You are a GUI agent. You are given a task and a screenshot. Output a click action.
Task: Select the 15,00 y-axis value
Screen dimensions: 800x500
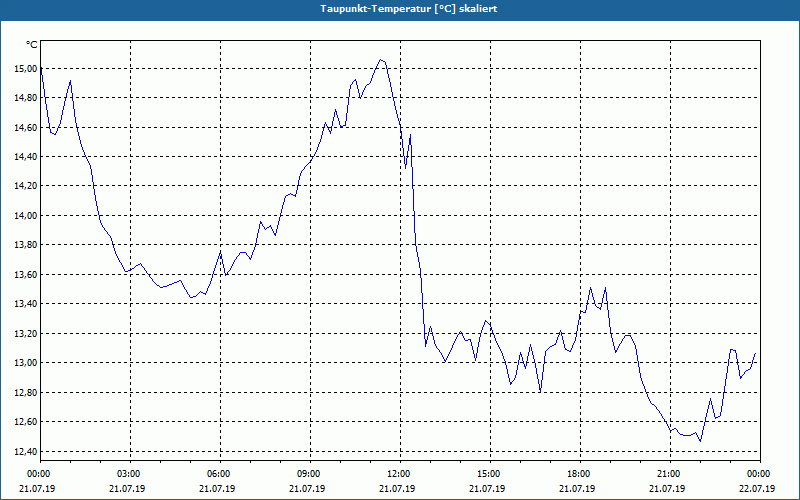click(x=25, y=69)
